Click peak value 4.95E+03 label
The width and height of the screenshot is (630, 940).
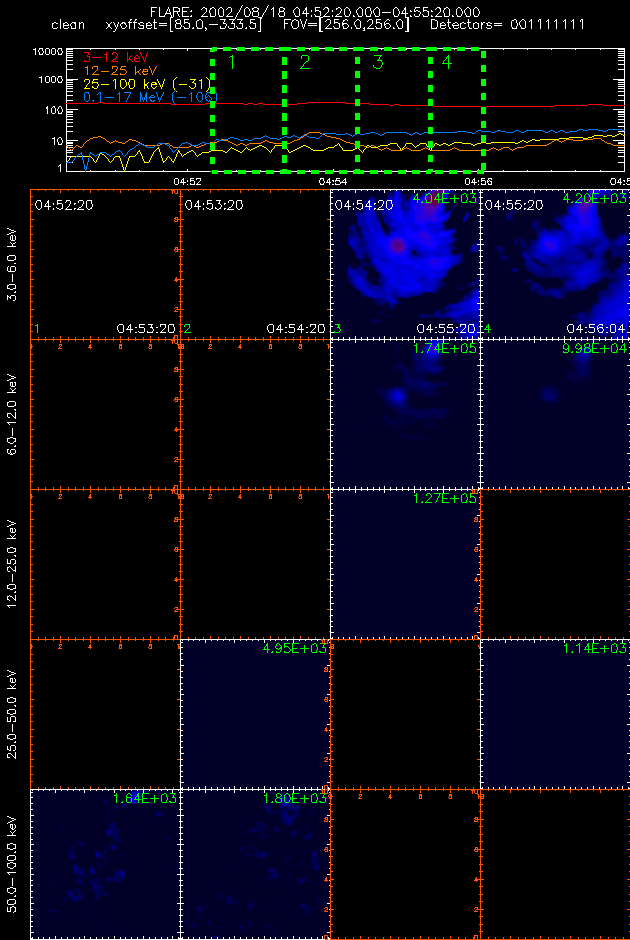click(294, 649)
